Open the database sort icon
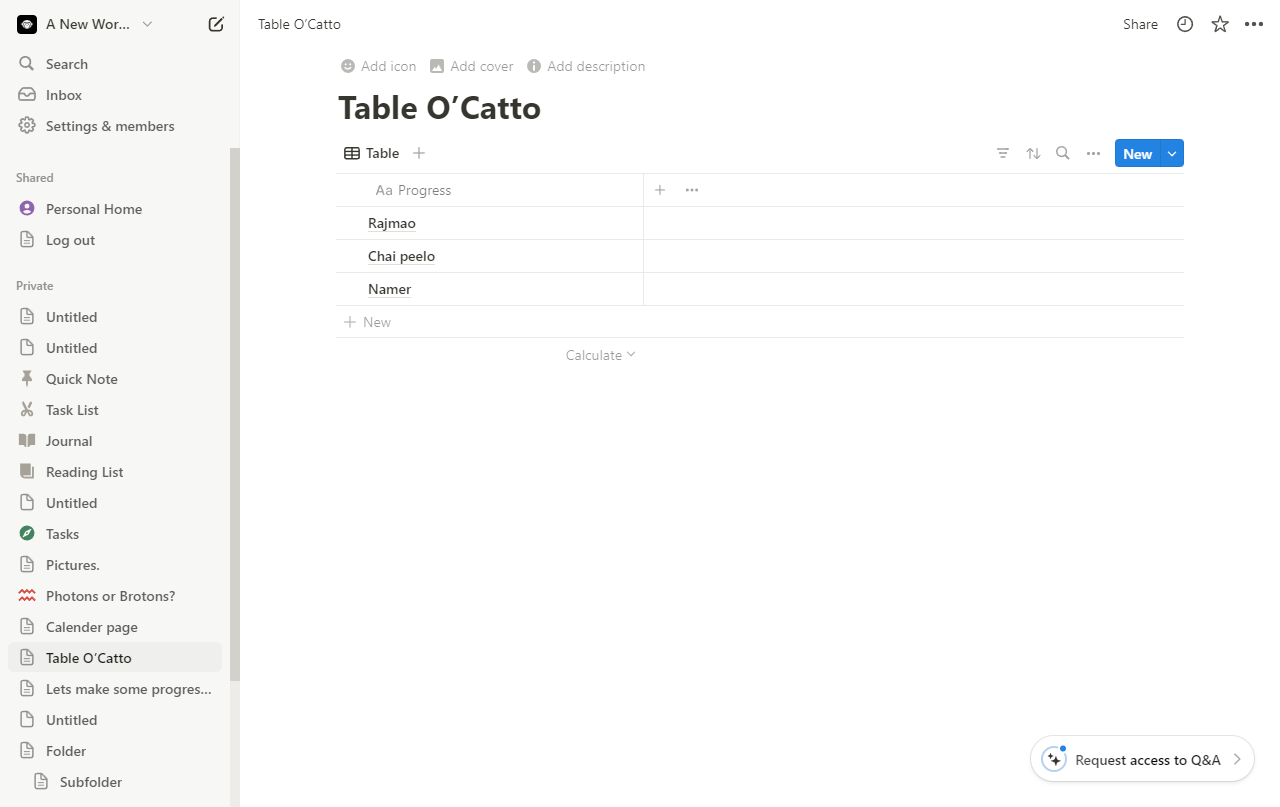This screenshot has width=1280, height=807. click(1033, 153)
